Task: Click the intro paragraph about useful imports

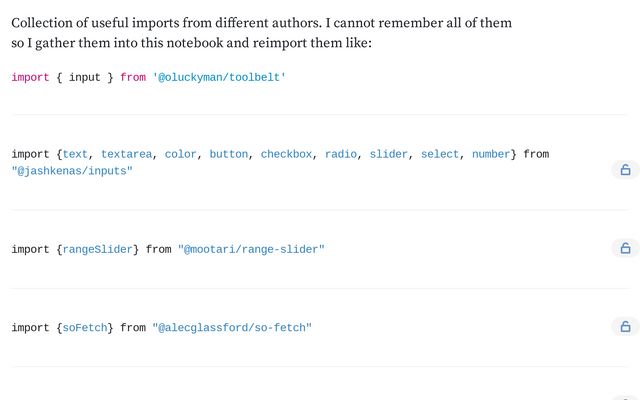Action: pos(261,33)
